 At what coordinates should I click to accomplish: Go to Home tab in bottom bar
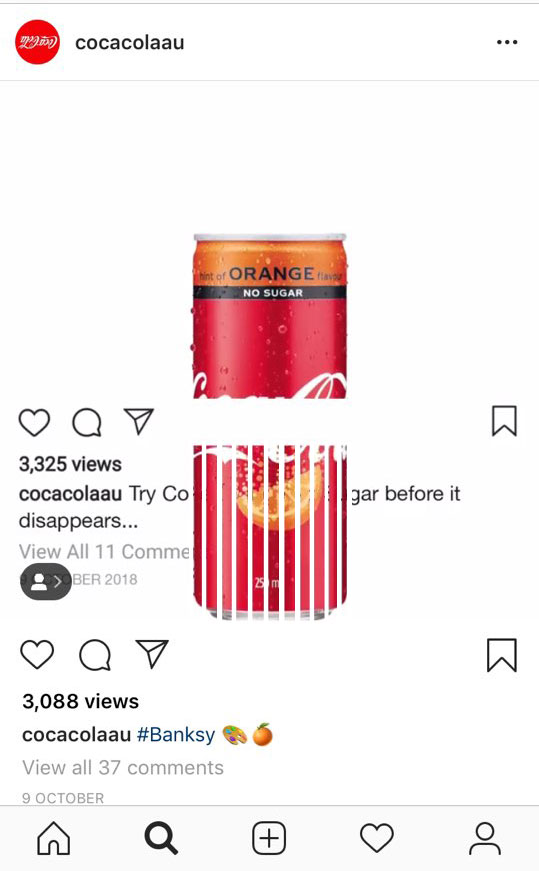coord(53,838)
